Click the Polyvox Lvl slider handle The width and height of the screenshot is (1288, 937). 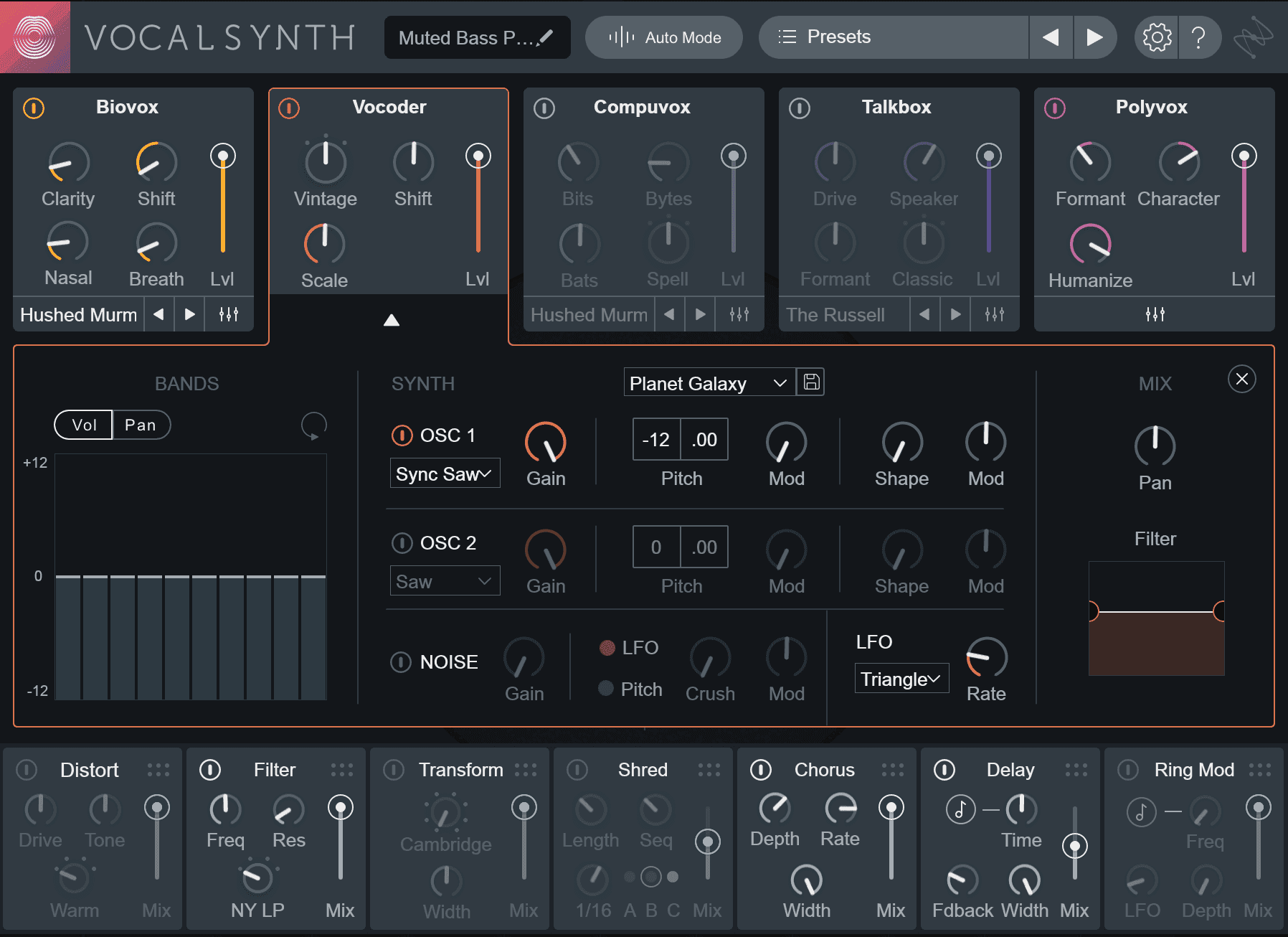tap(1244, 156)
